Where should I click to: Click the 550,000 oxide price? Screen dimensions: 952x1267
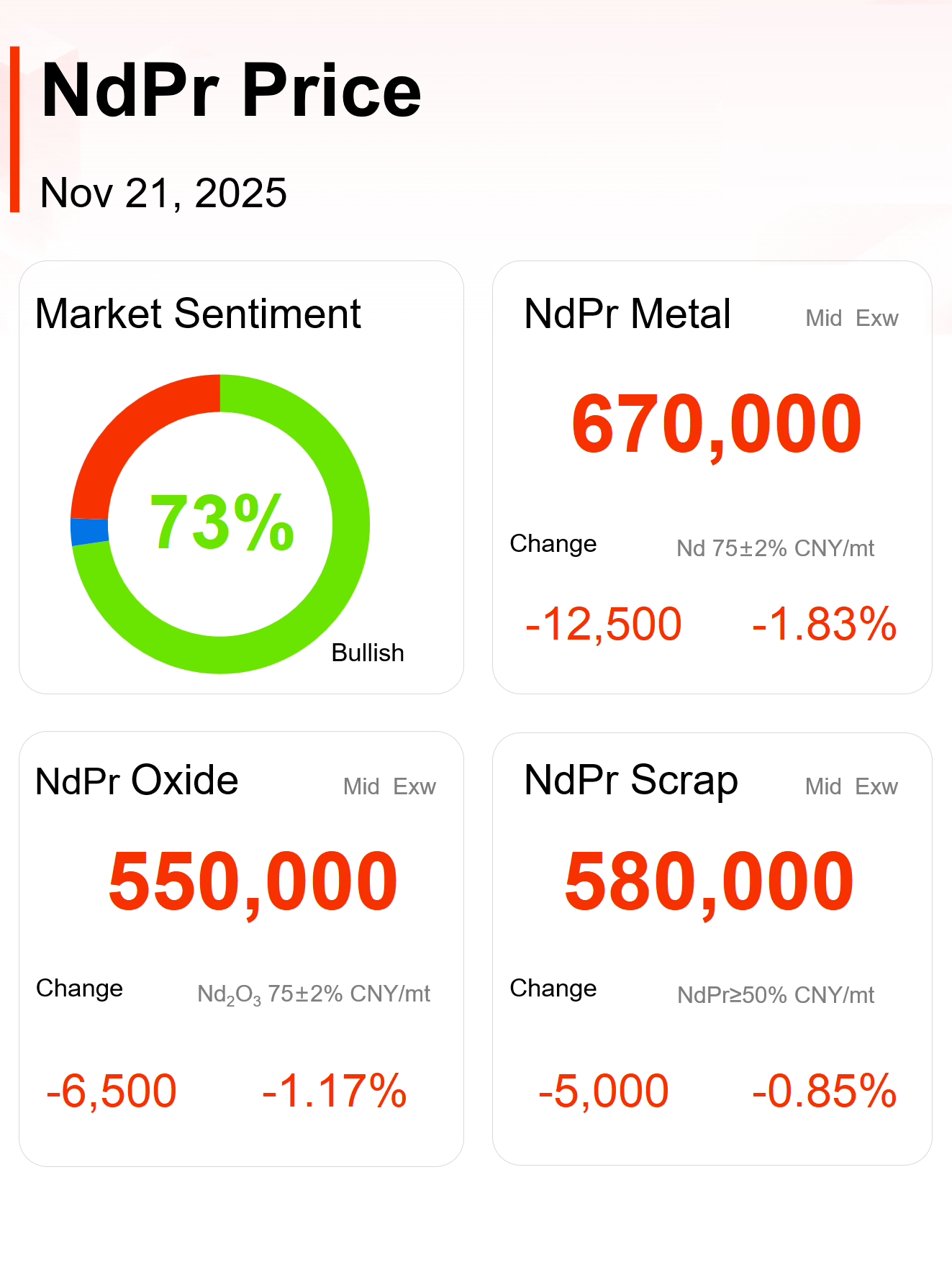coord(253,881)
